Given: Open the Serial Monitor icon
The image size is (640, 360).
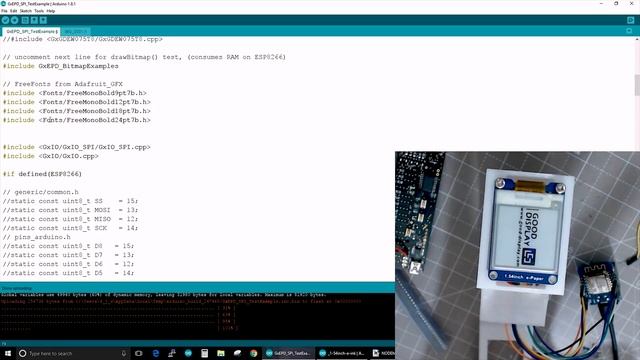Looking at the screenshot, I should click(631, 20).
